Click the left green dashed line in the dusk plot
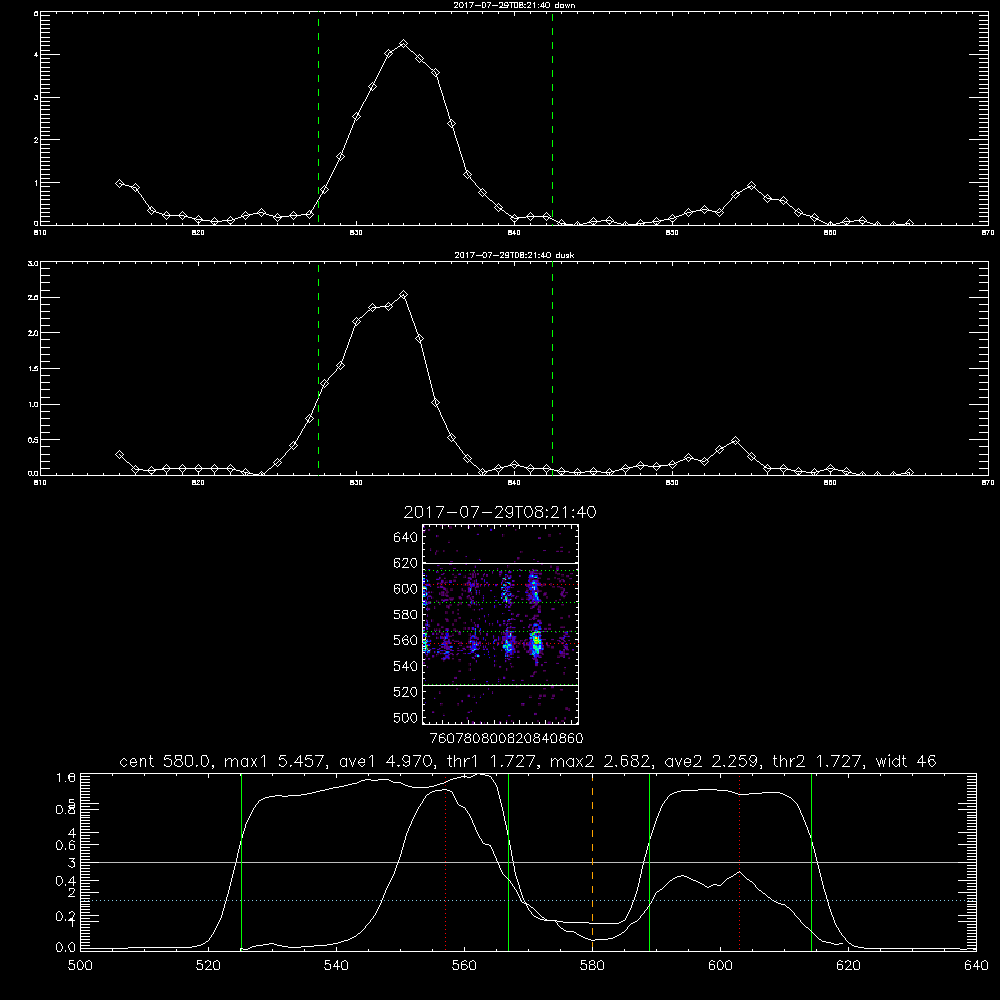Image resolution: width=1000 pixels, height=1000 pixels. [x=318, y=368]
